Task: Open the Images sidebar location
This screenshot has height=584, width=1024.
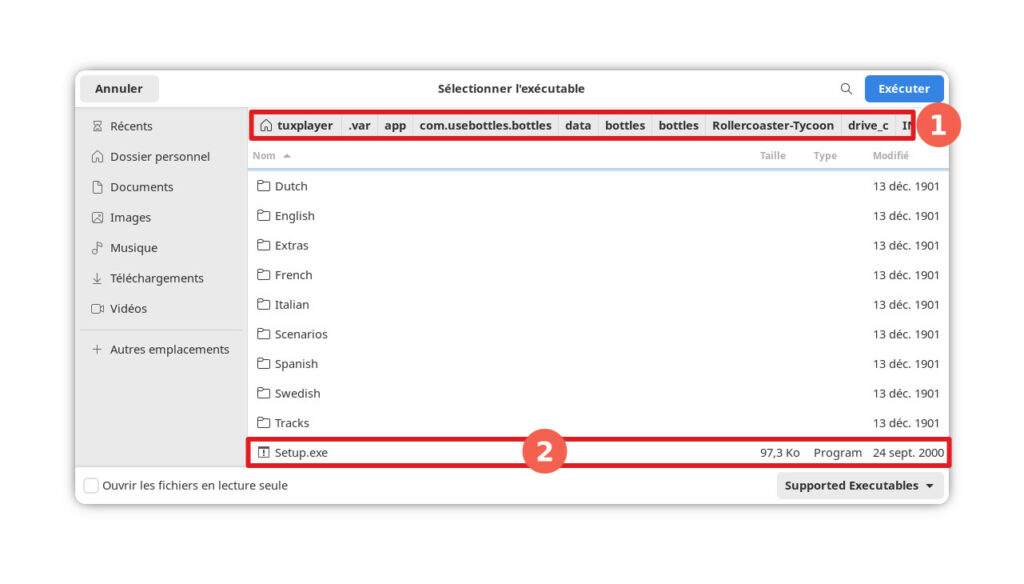Action: (130, 218)
